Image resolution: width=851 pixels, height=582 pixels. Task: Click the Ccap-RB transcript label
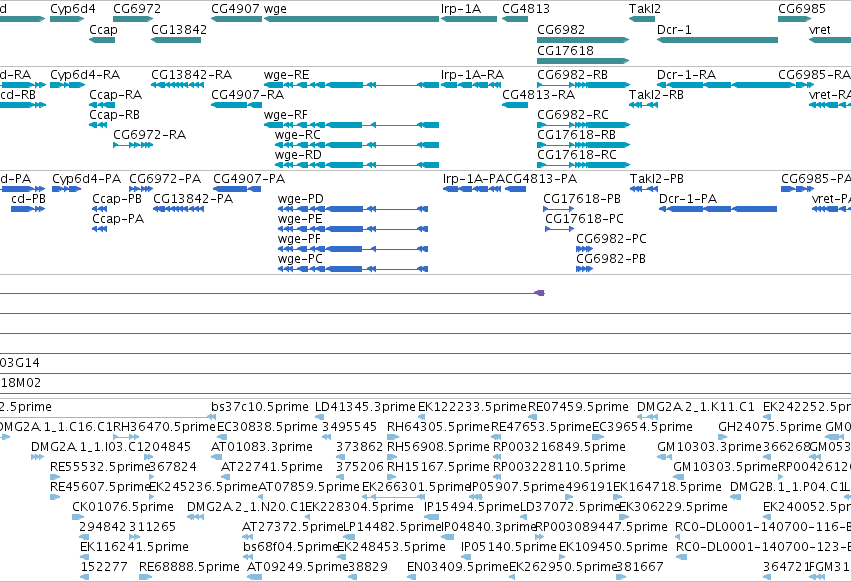pos(115,115)
